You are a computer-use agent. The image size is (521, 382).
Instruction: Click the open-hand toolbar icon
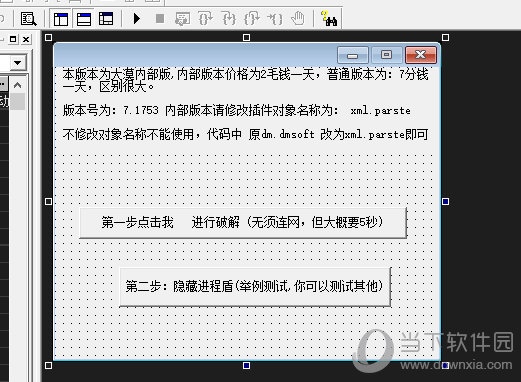point(298,18)
